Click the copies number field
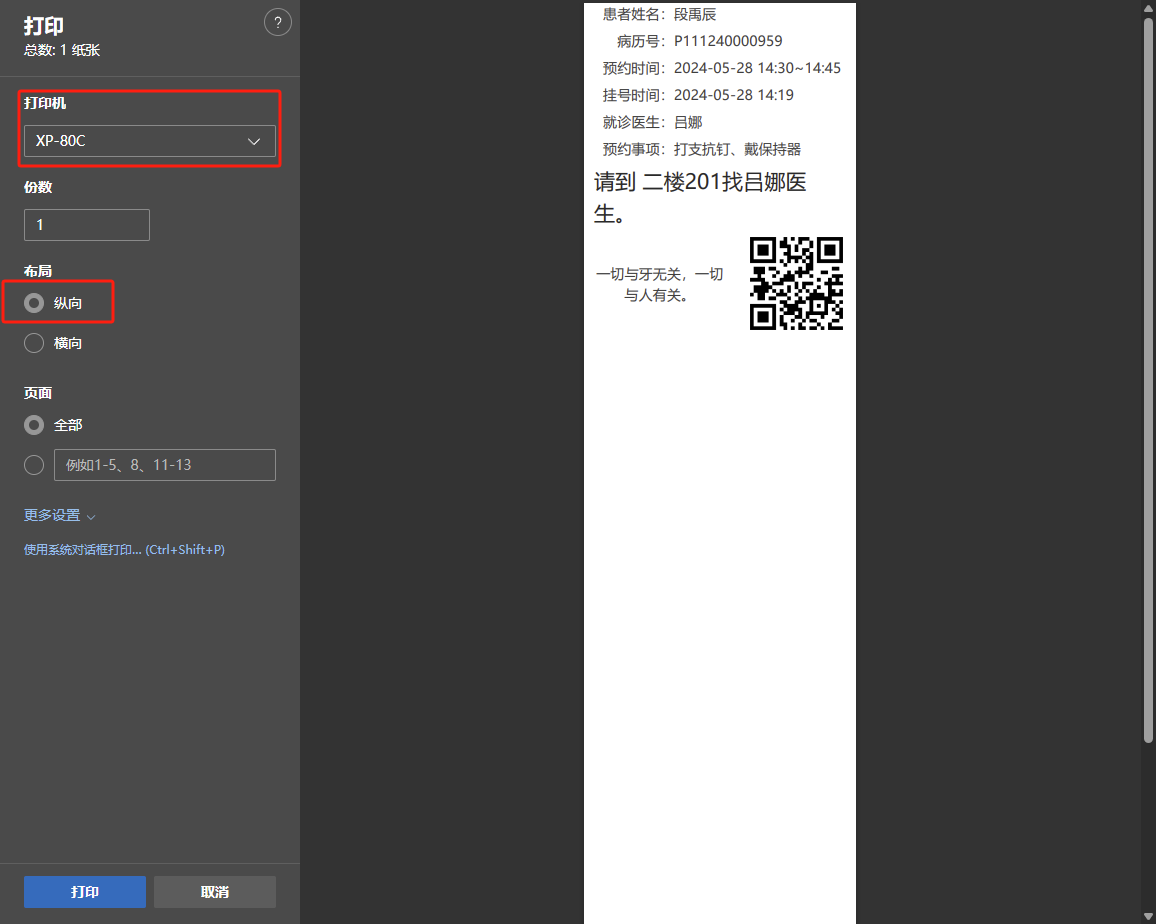Viewport: 1156px width, 924px height. [x=87, y=225]
